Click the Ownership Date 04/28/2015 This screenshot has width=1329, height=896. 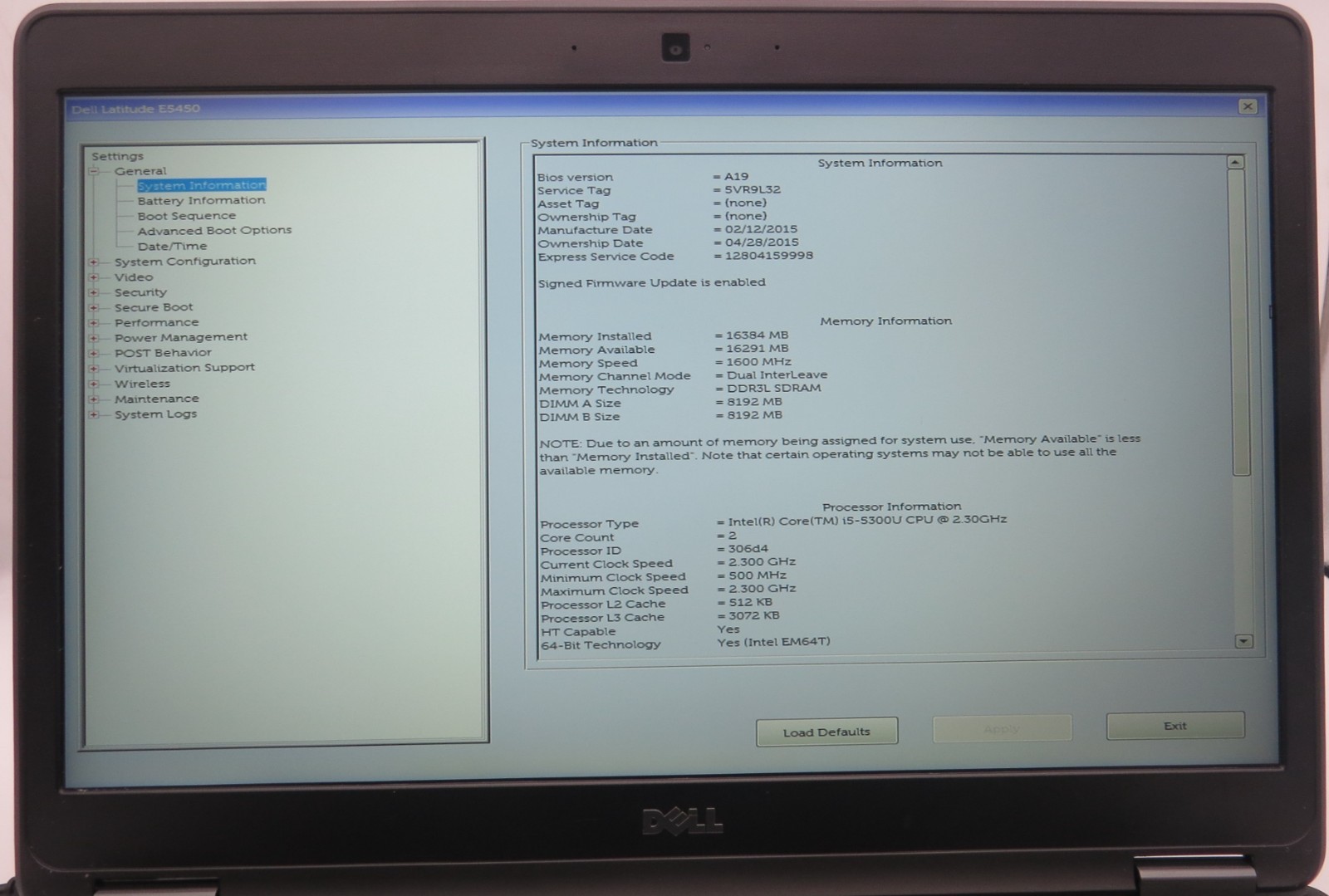coord(762,242)
